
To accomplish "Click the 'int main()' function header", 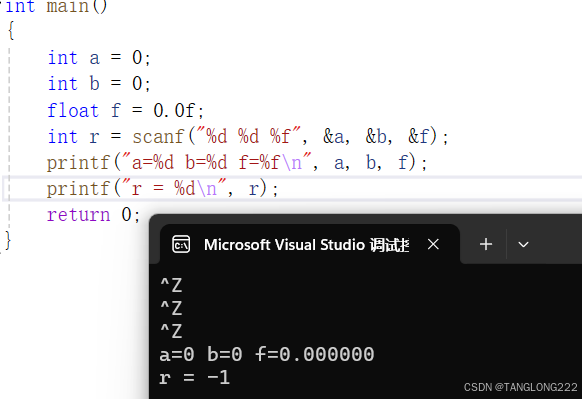I will 56,6.
